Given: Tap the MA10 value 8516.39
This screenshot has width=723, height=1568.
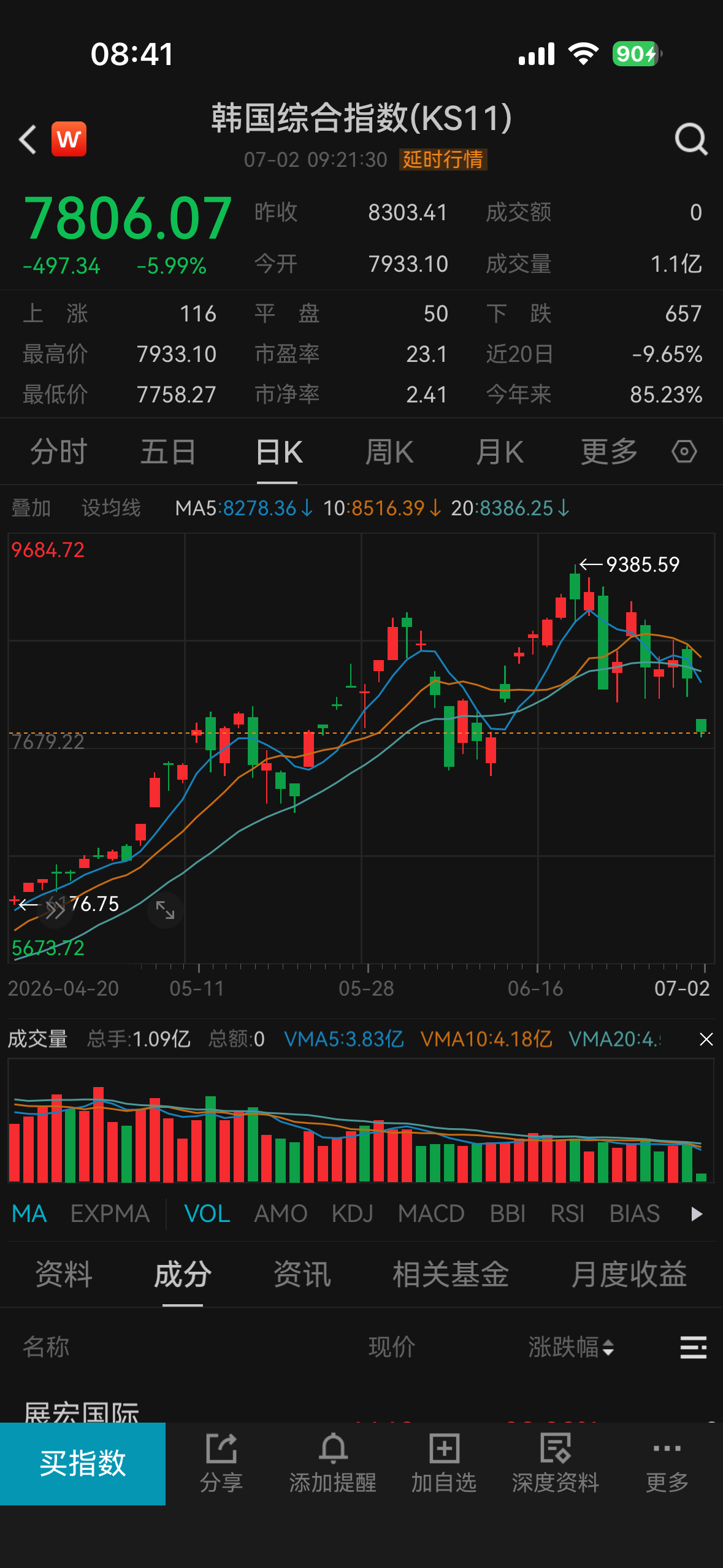Looking at the screenshot, I should click(381, 508).
